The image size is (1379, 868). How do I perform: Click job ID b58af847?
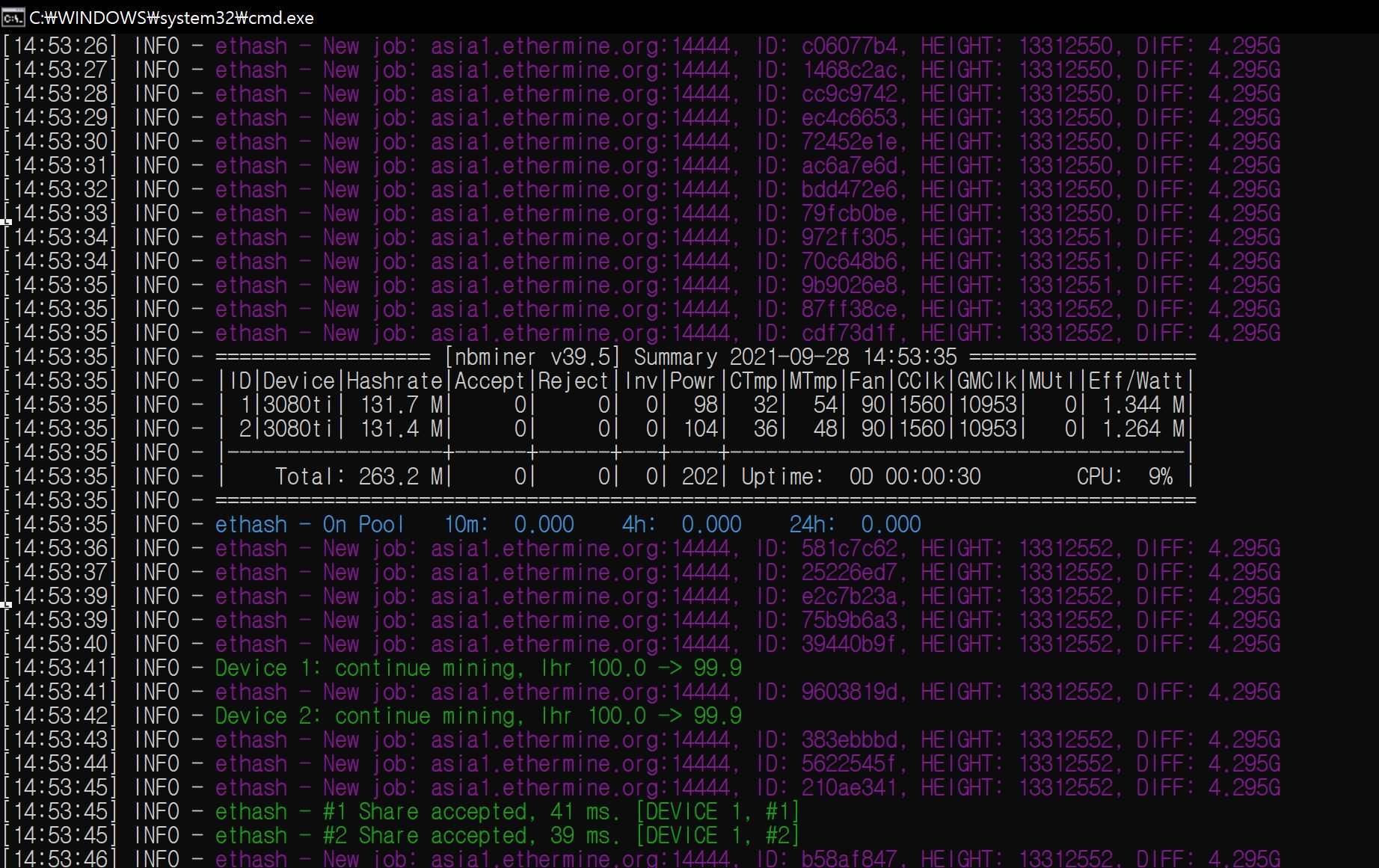(850, 858)
